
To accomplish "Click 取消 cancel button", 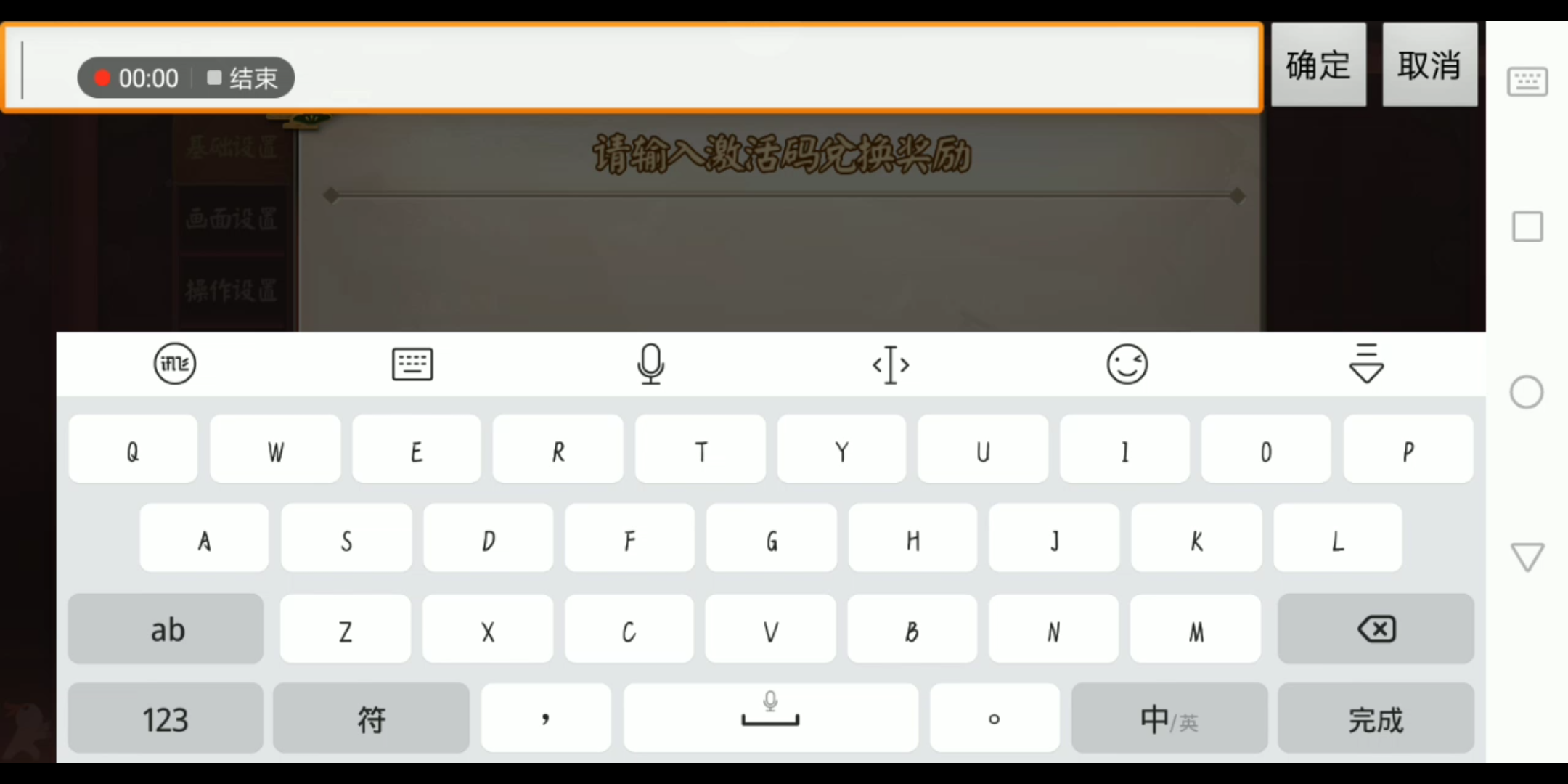I will [1429, 64].
